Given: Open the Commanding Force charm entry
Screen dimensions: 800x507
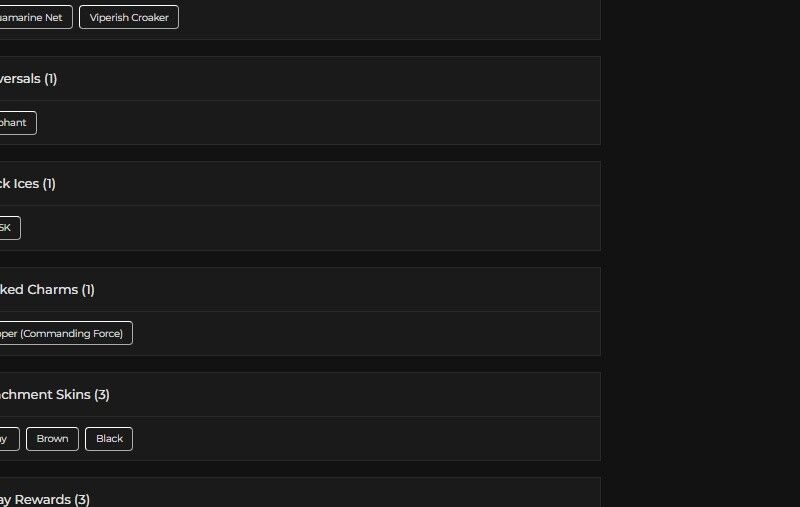Looking at the screenshot, I should pos(64,334).
